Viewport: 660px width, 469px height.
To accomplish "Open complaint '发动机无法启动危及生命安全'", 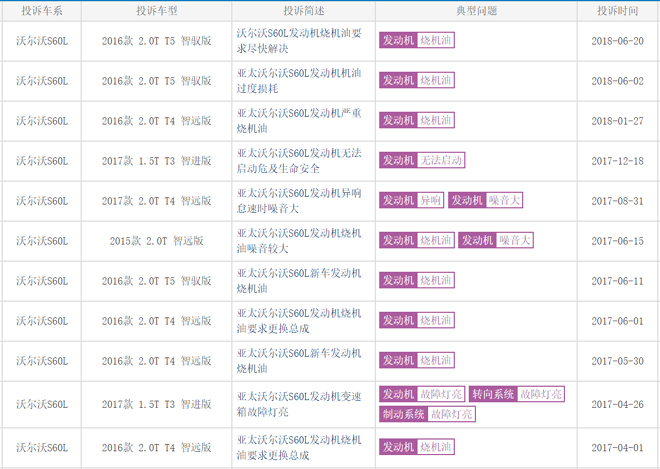I will (299, 161).
